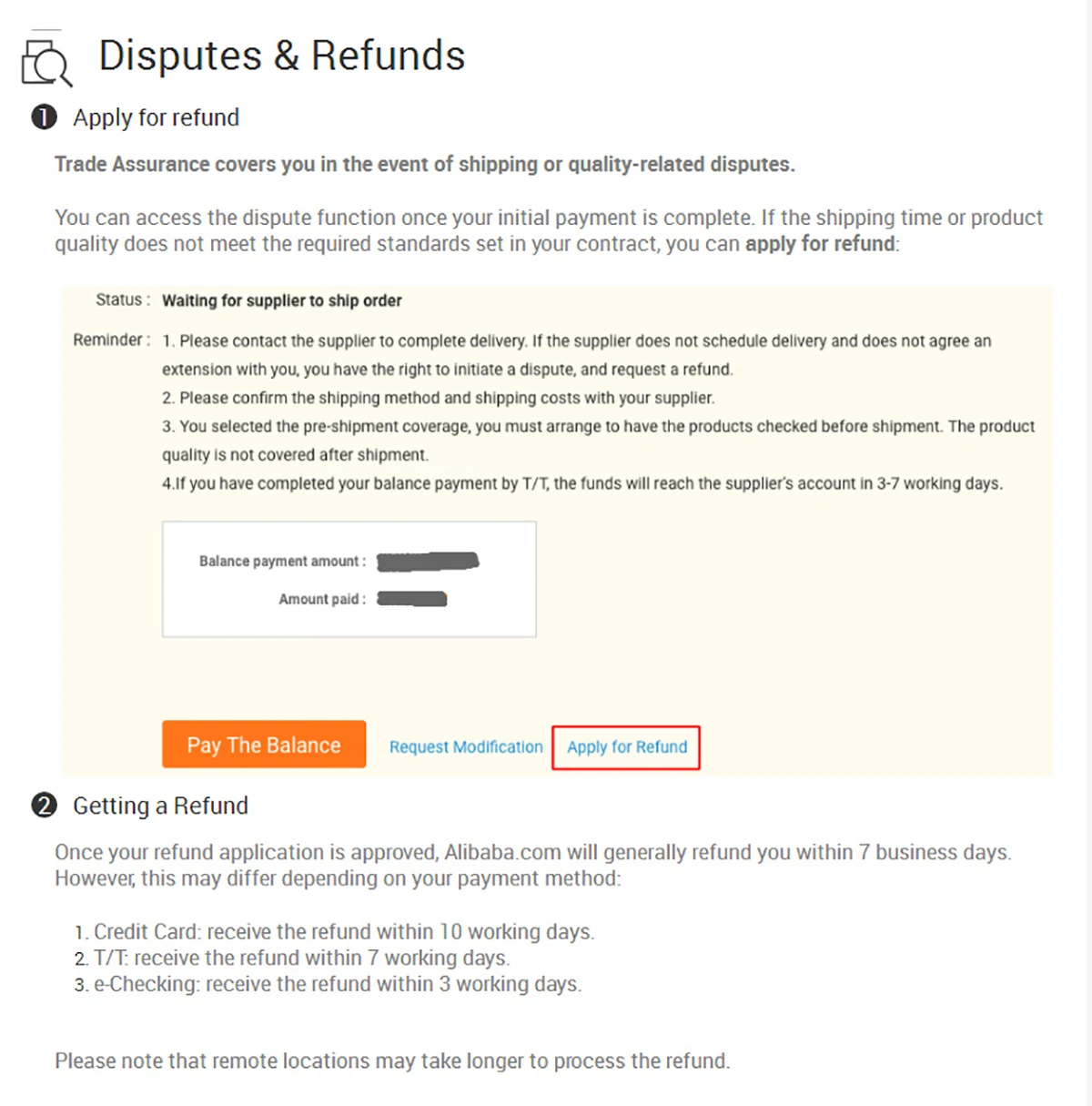1092x1106 pixels.
Task: Click the Waiting for supplier to ship order status
Action: pyautogui.click(x=281, y=300)
